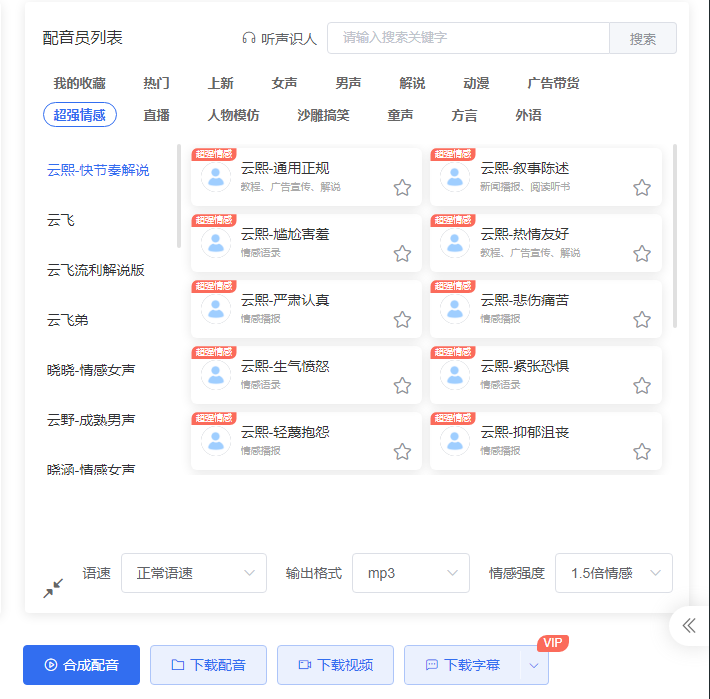710x699 pixels.
Task: Select 云飞流利解说版 in the list
Action: click(96, 270)
